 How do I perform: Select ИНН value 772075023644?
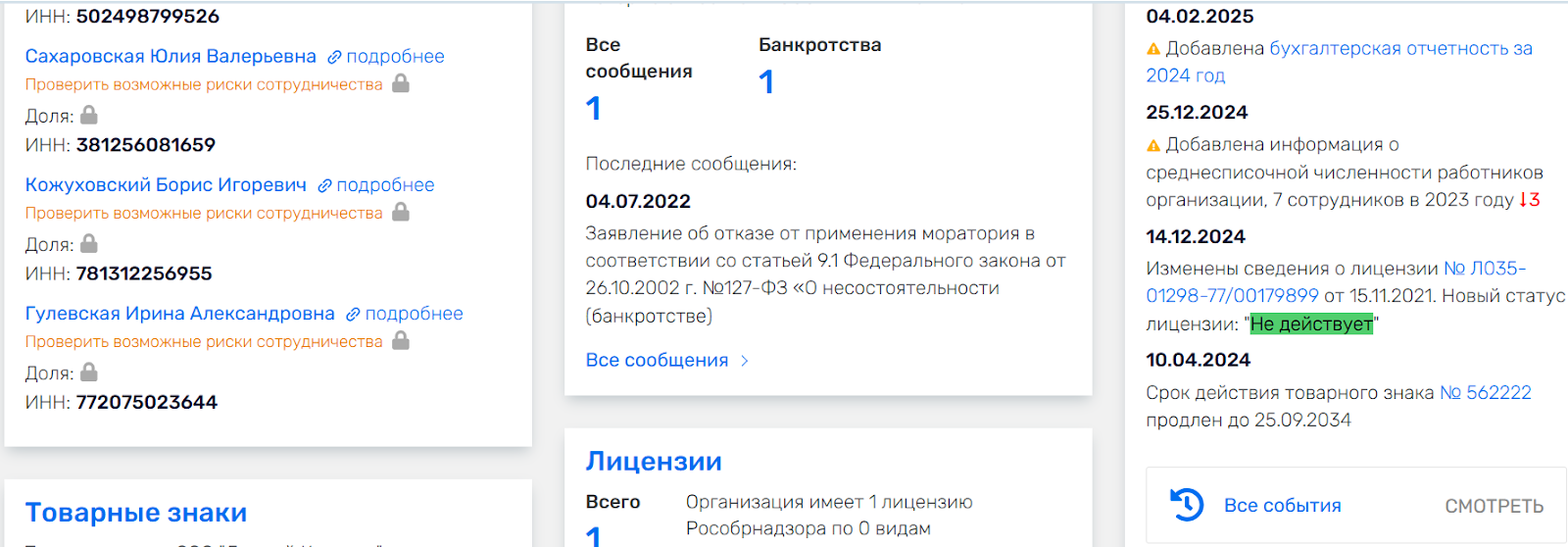147,401
